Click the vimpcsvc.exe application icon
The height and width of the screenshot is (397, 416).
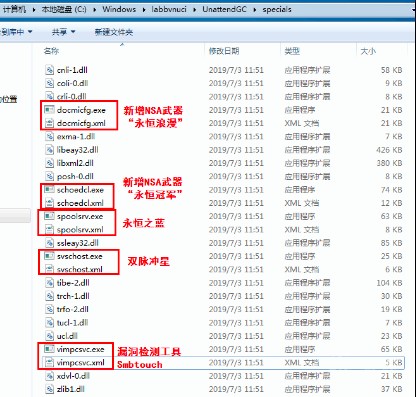tap(49, 349)
